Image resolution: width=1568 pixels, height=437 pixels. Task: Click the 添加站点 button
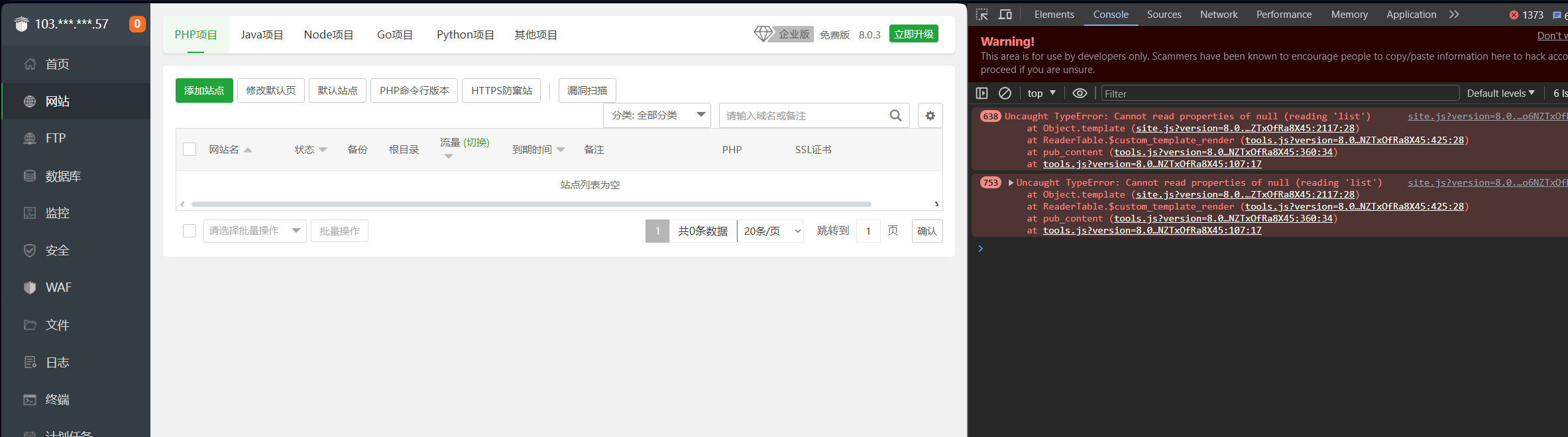click(x=204, y=90)
